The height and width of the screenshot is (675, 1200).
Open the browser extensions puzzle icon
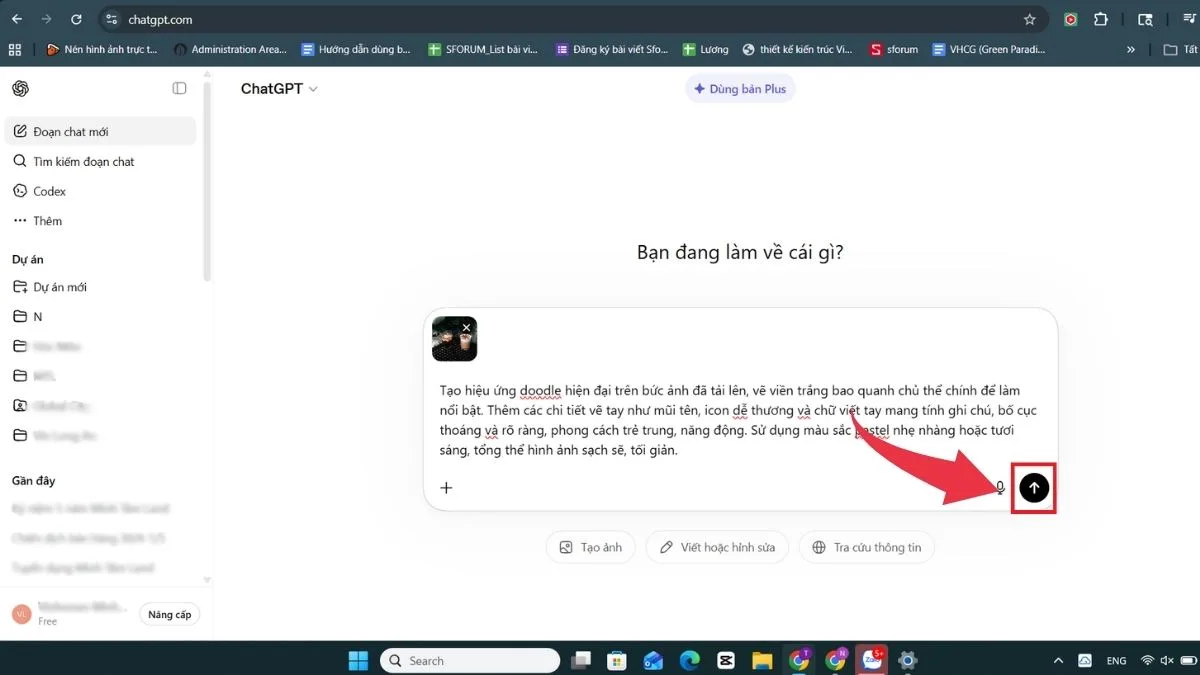(1101, 19)
